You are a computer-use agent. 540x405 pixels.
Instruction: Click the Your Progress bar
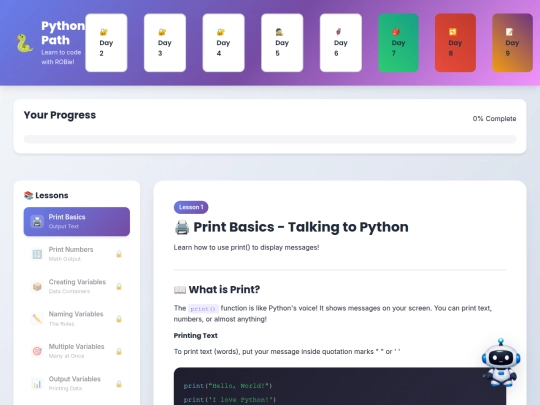click(x=270, y=139)
